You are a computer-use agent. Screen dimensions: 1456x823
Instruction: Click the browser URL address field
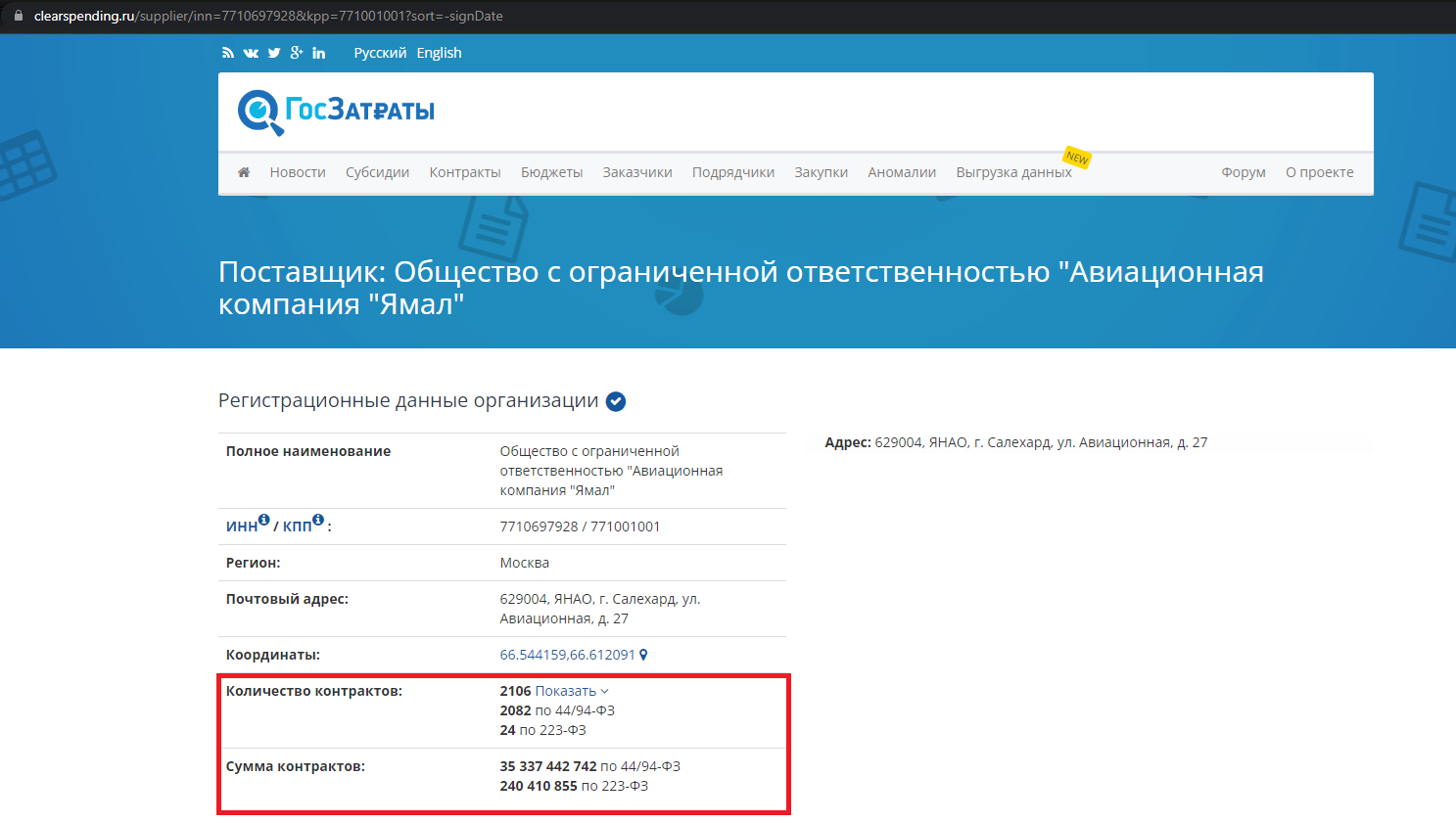[268, 16]
